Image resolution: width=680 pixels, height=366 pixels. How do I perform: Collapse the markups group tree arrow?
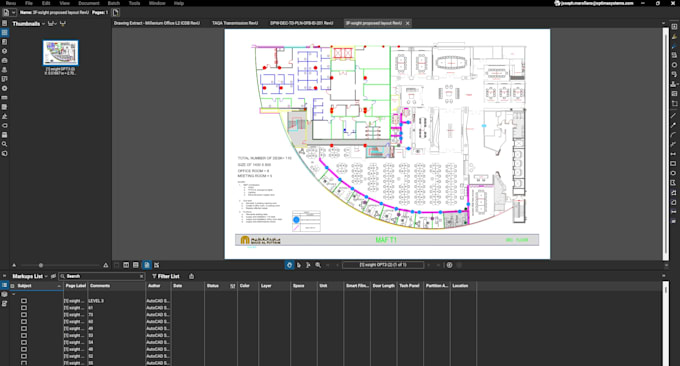(x=13, y=294)
